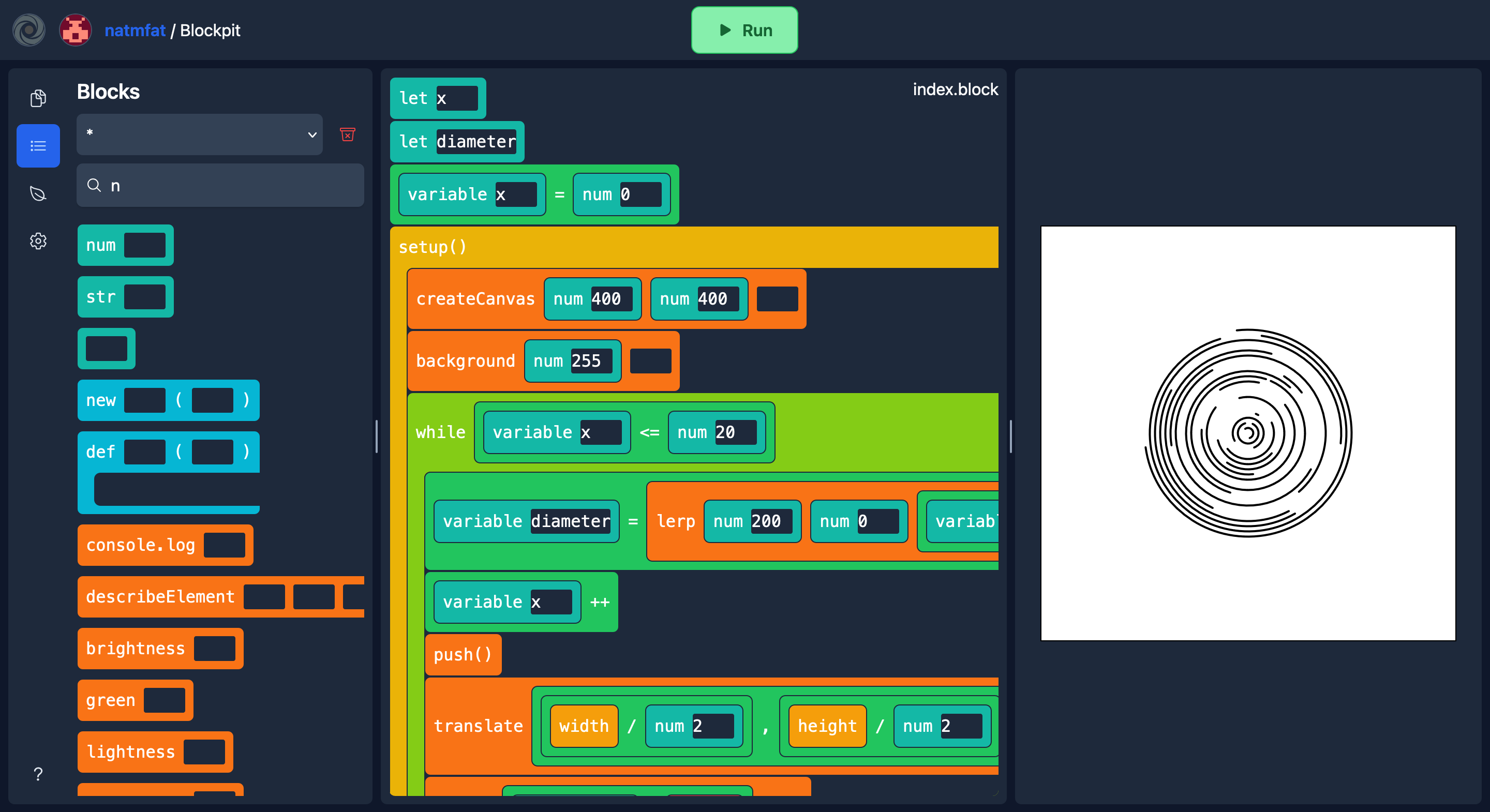The height and width of the screenshot is (812, 1490).
Task: Click the console.log empty argument slot
Action: pyautogui.click(x=225, y=545)
